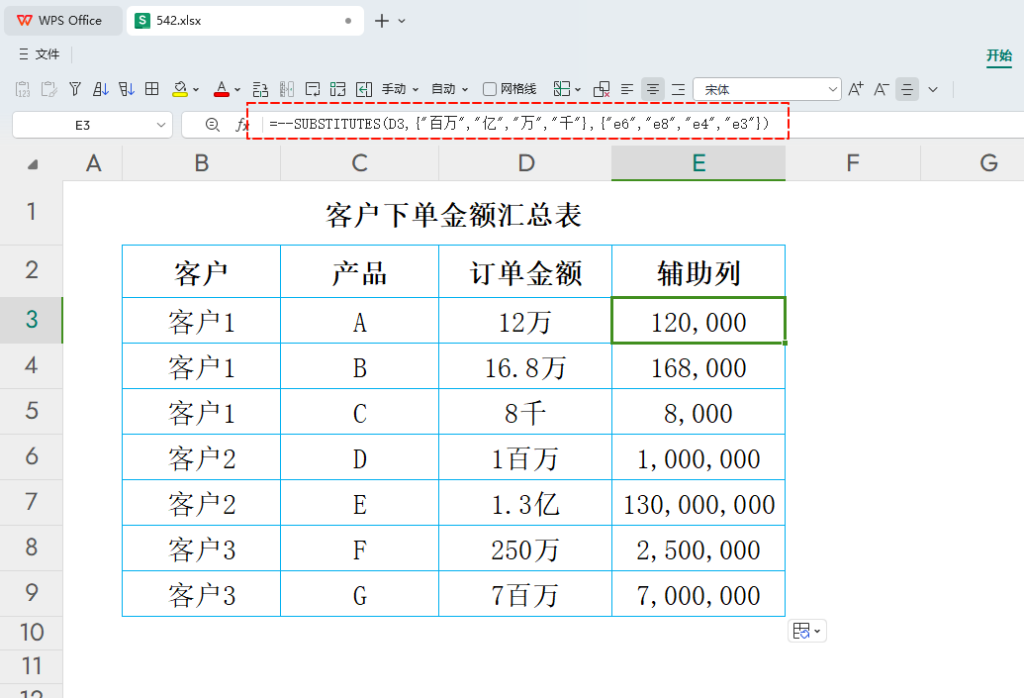
Task: Decrease font size with A- icon
Action: 882,89
